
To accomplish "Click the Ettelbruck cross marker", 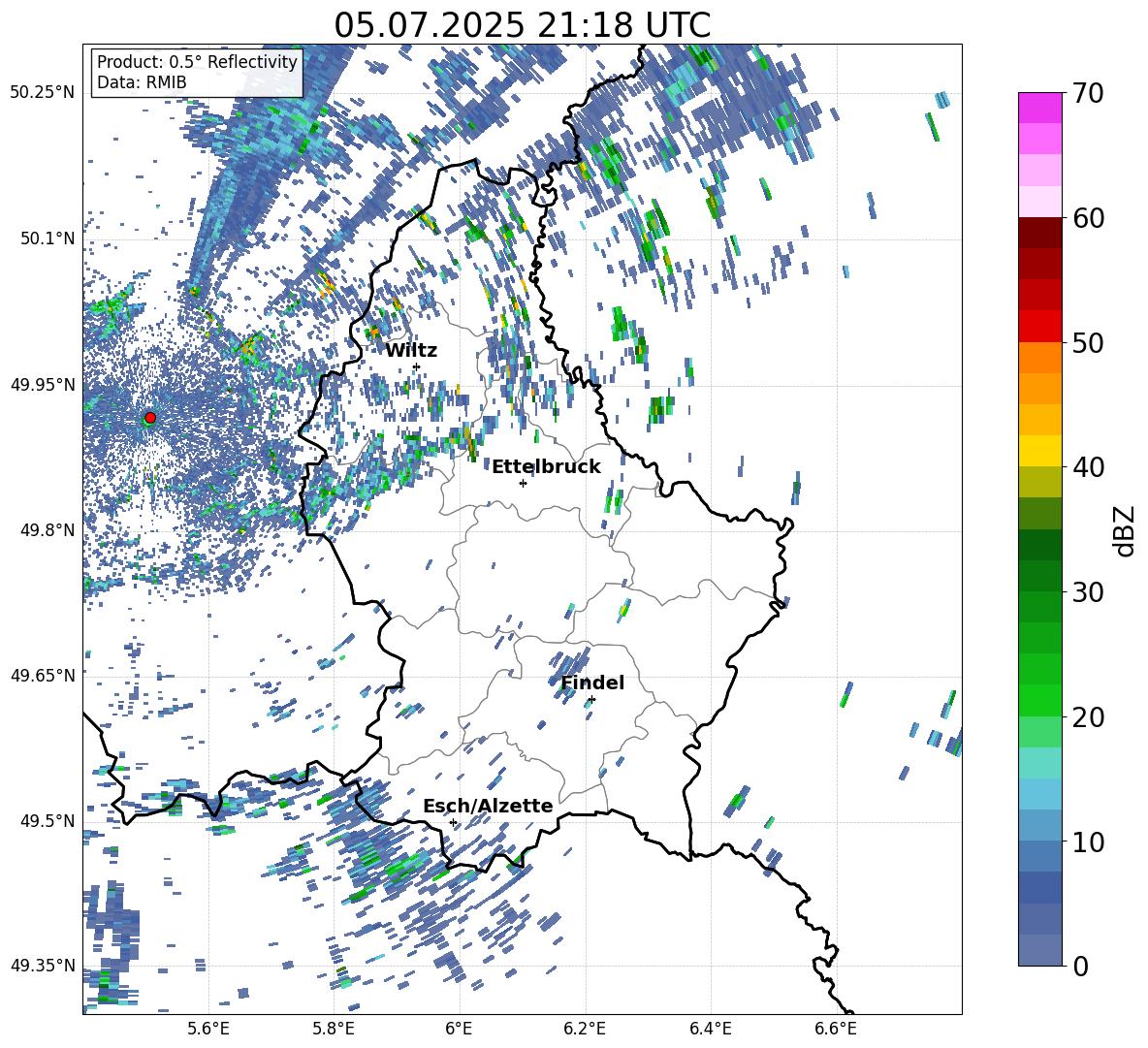I will pyautogui.click(x=523, y=483).
